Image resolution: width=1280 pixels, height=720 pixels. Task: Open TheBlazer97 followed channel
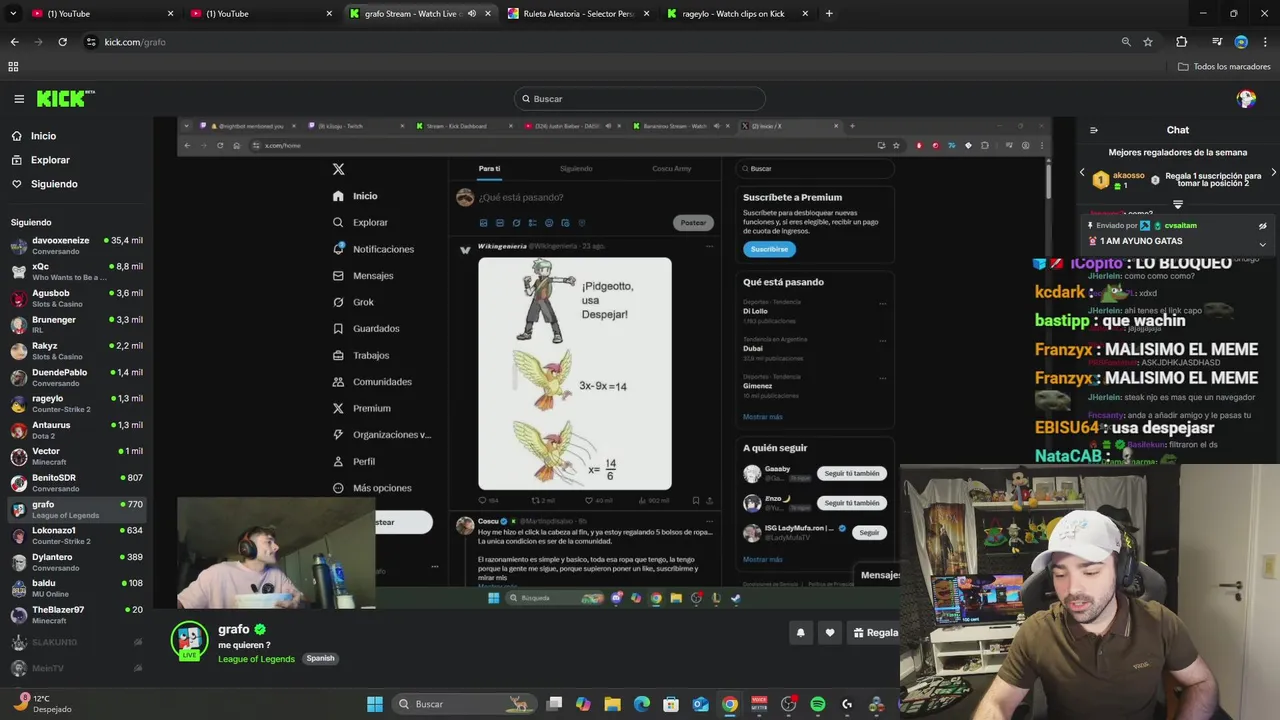(77, 615)
